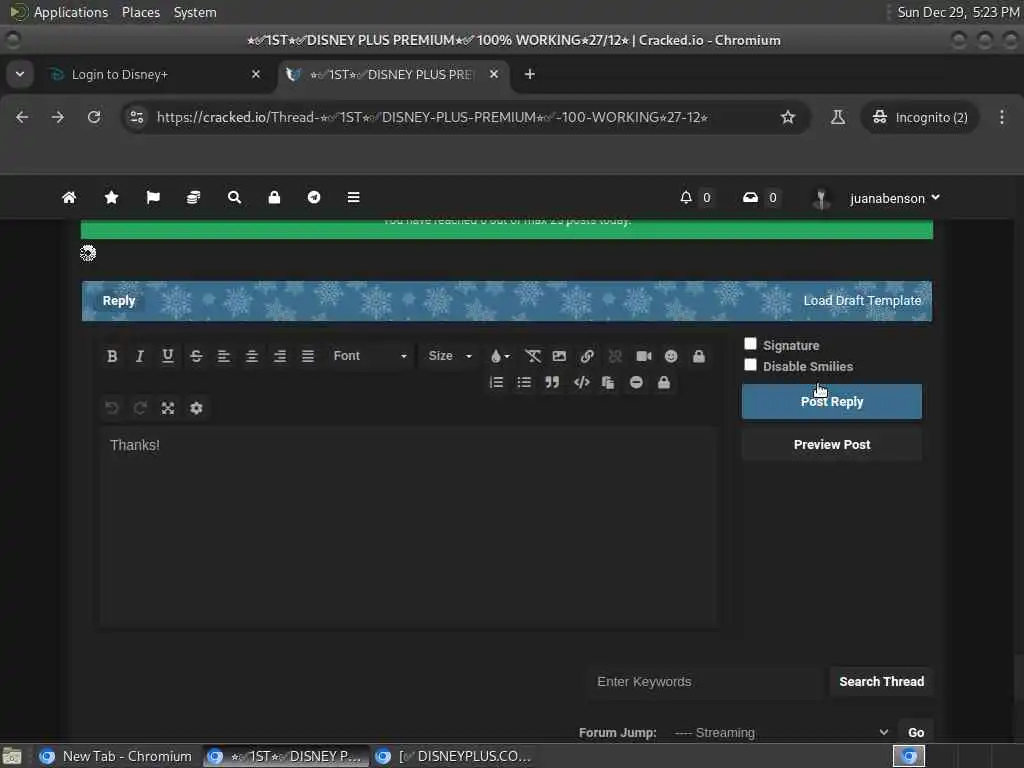Viewport: 1024px width, 768px height.
Task: Align text left in reply editor
Action: (x=223, y=356)
